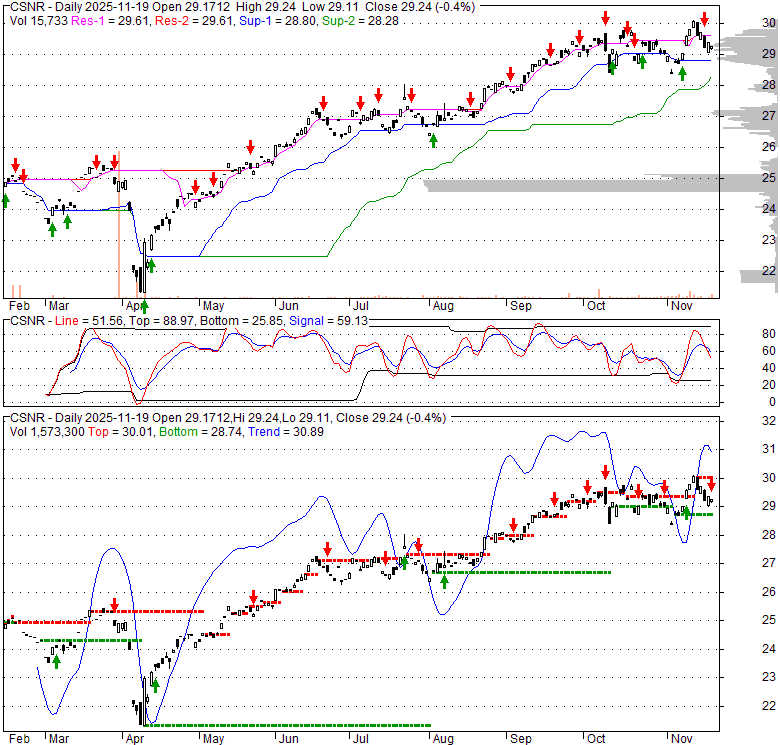Click the green arrow at April low in bottom chart
780x745 pixels.
(155, 685)
